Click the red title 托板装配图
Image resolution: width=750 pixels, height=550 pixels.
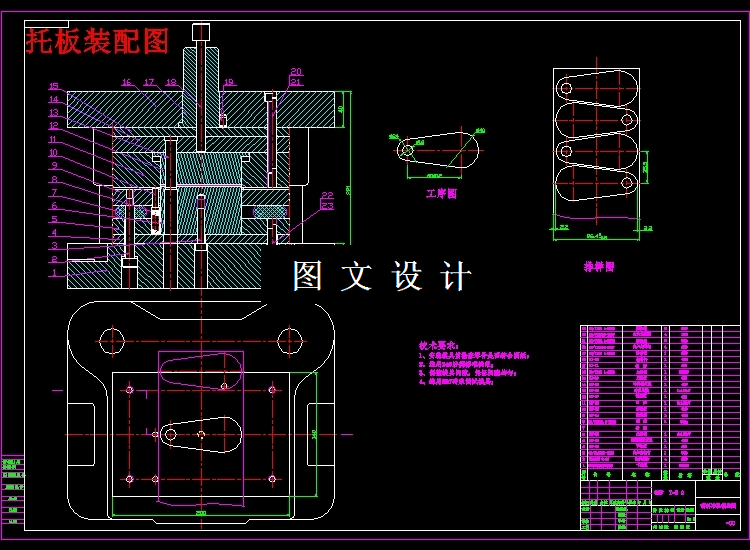pos(98,41)
